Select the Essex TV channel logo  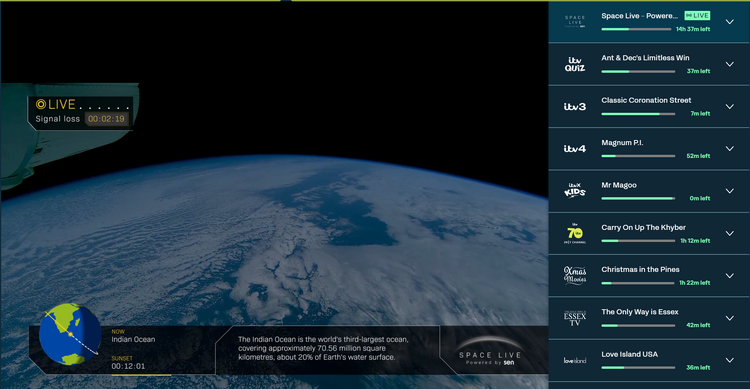[575, 318]
